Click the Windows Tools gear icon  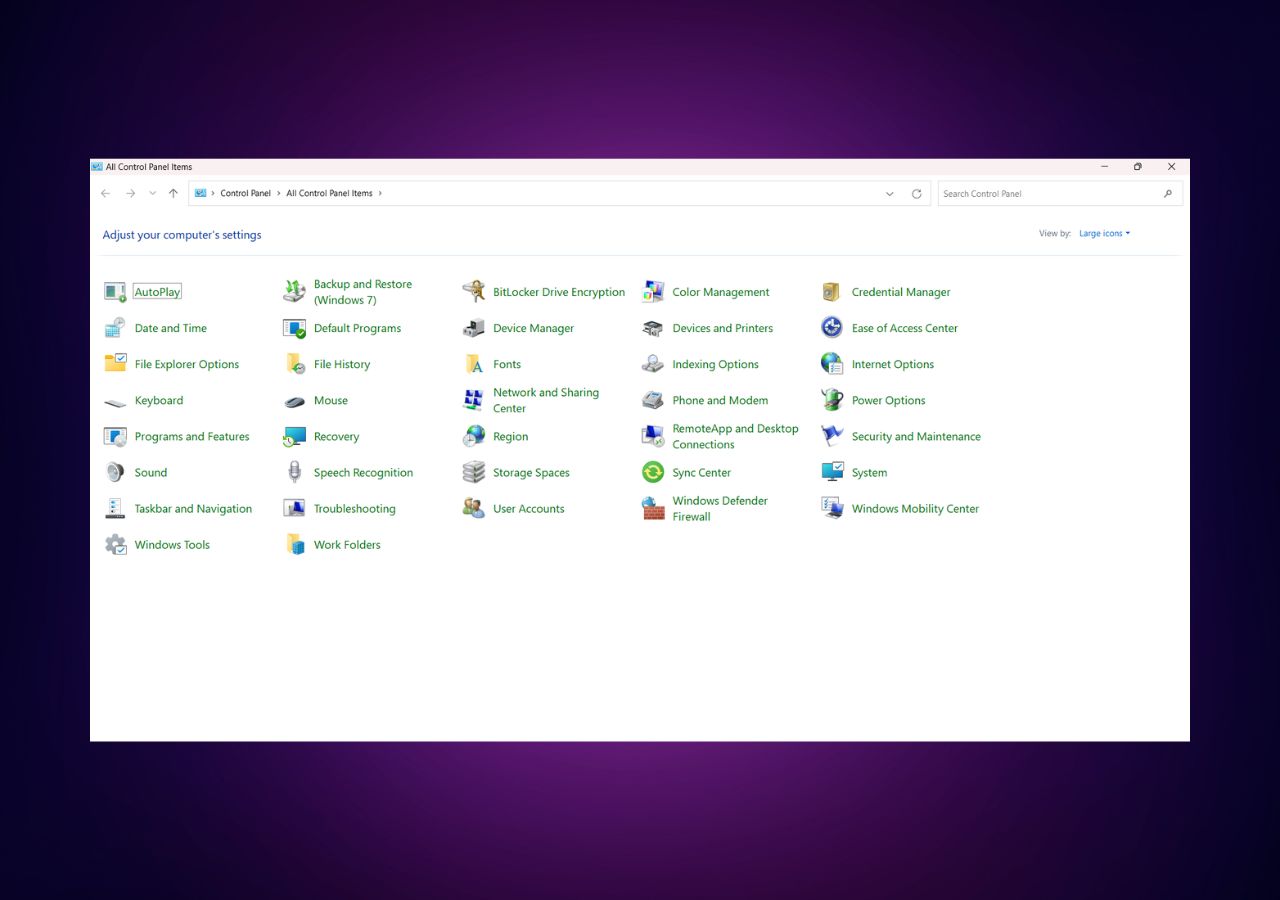click(116, 544)
